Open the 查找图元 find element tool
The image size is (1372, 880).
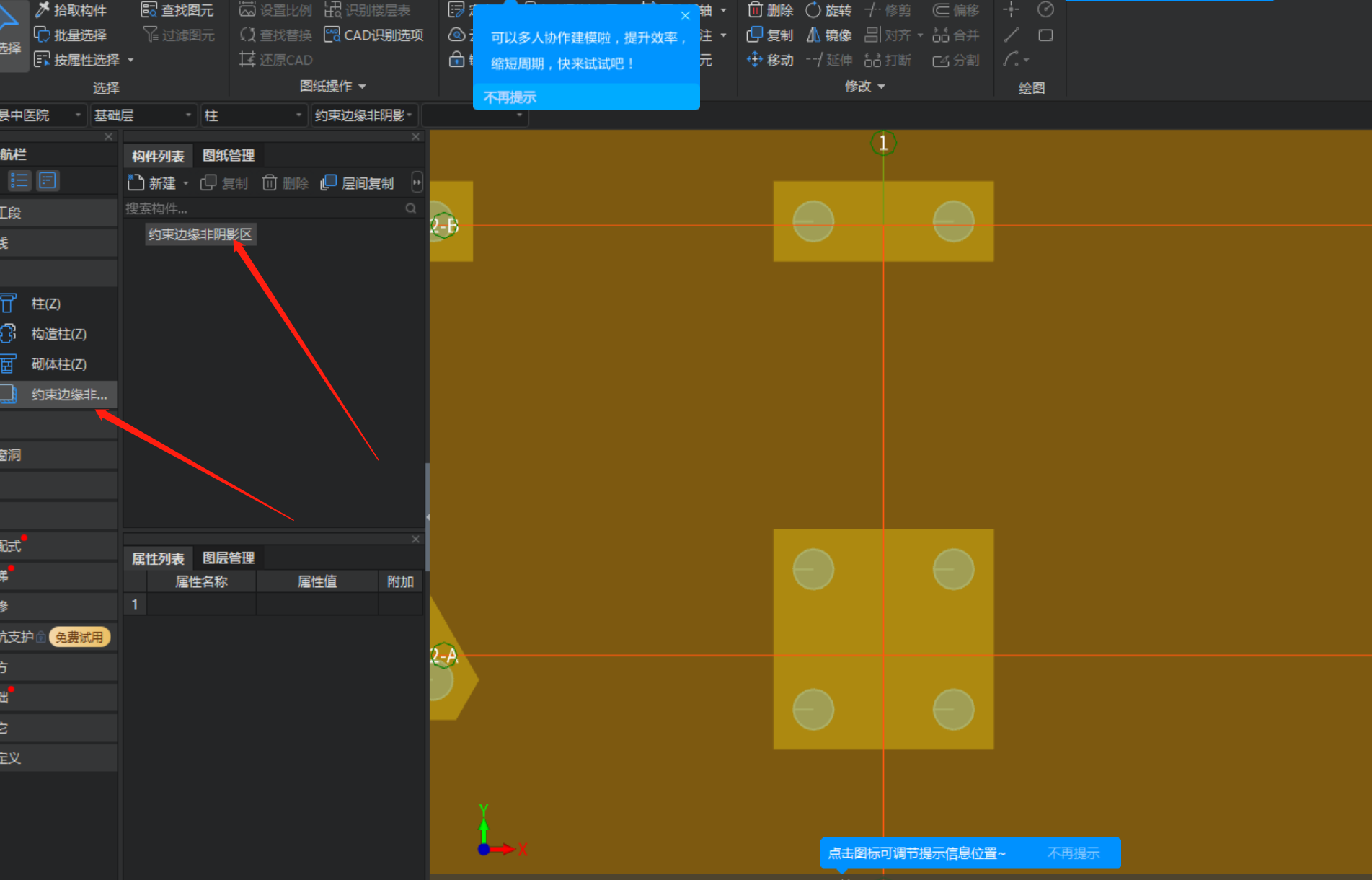[x=177, y=10]
